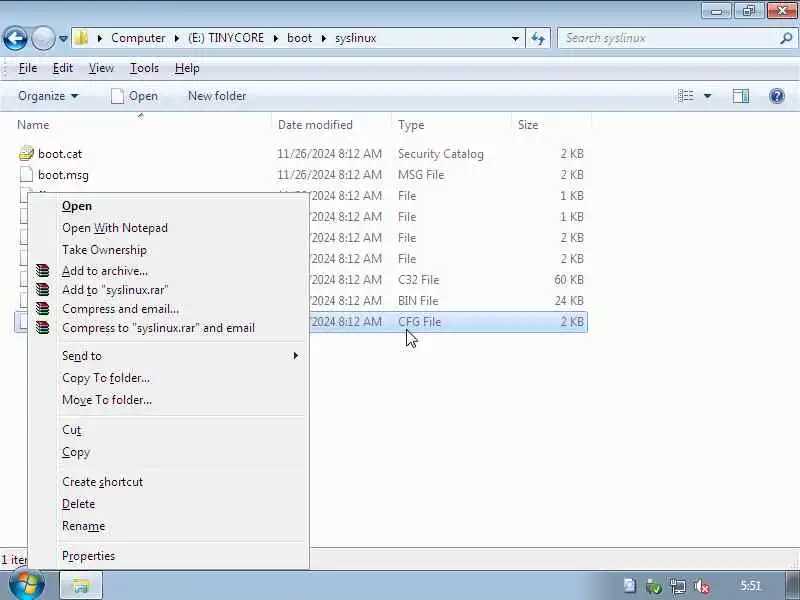Open the recent locations dropdown arrow
This screenshot has width=800, height=600.
(63, 38)
